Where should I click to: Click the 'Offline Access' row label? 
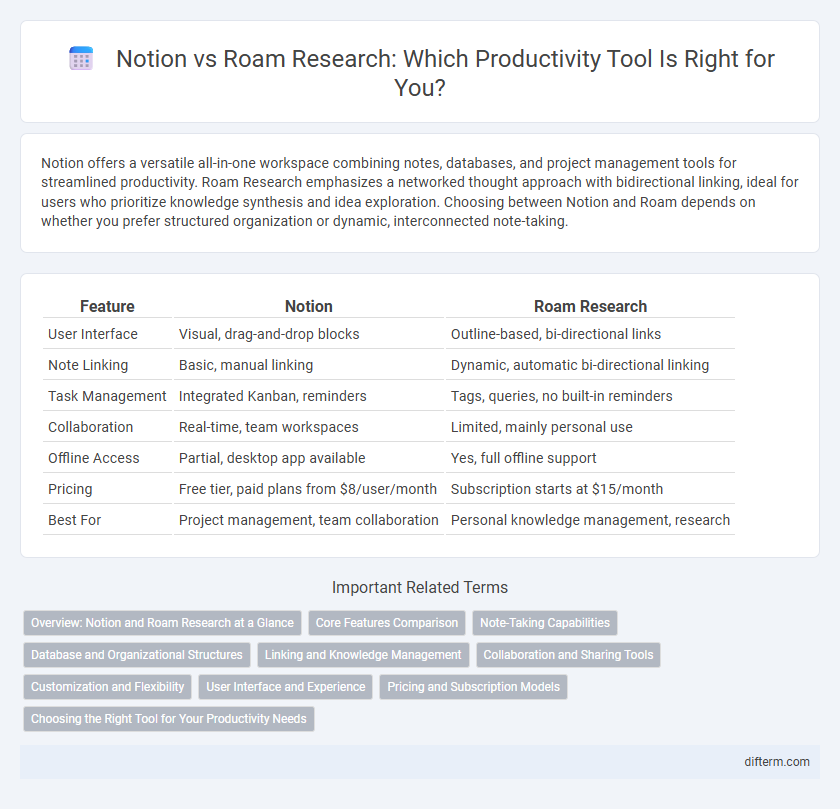(94, 459)
